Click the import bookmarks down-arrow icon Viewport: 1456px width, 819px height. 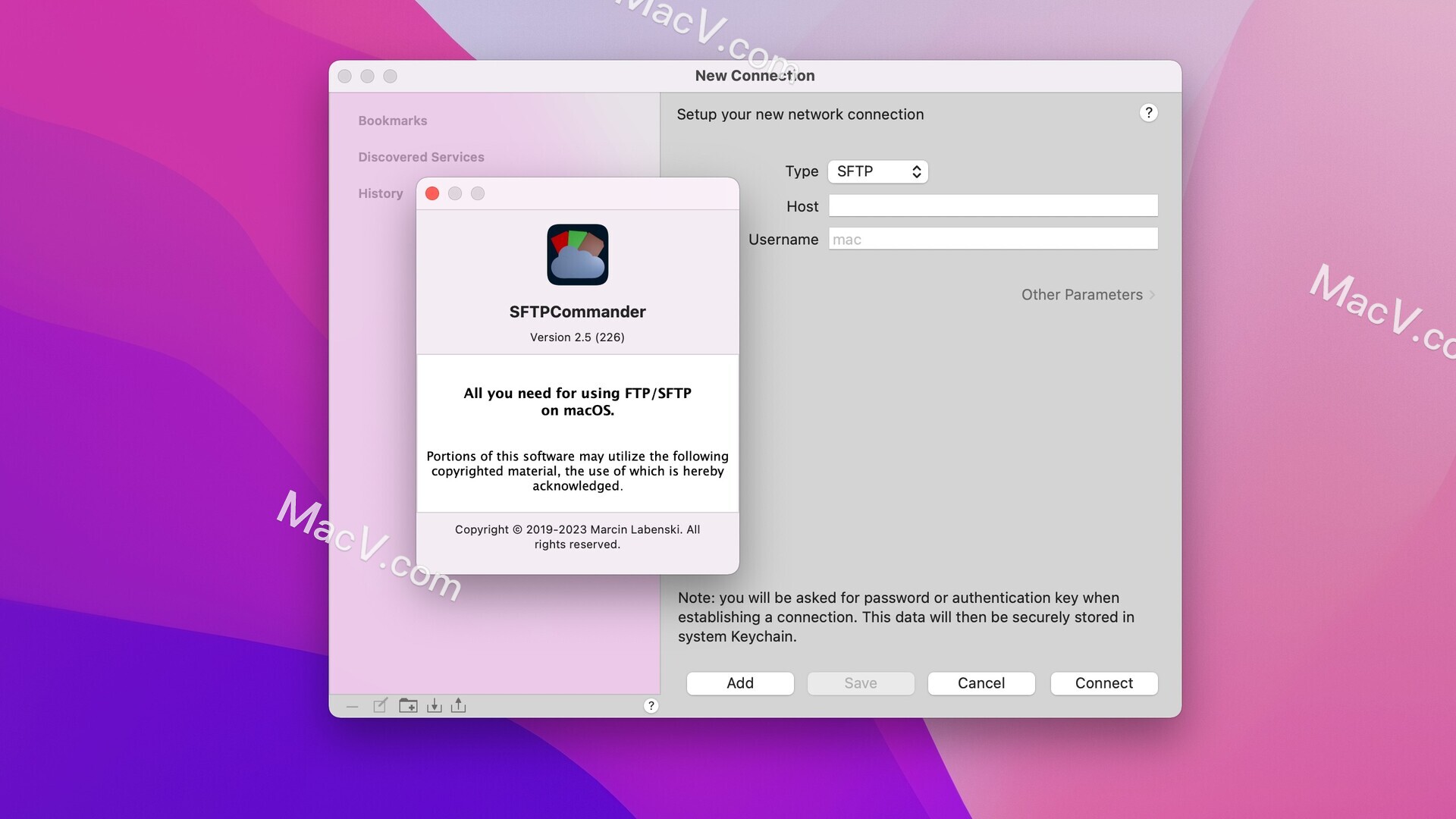coord(434,706)
